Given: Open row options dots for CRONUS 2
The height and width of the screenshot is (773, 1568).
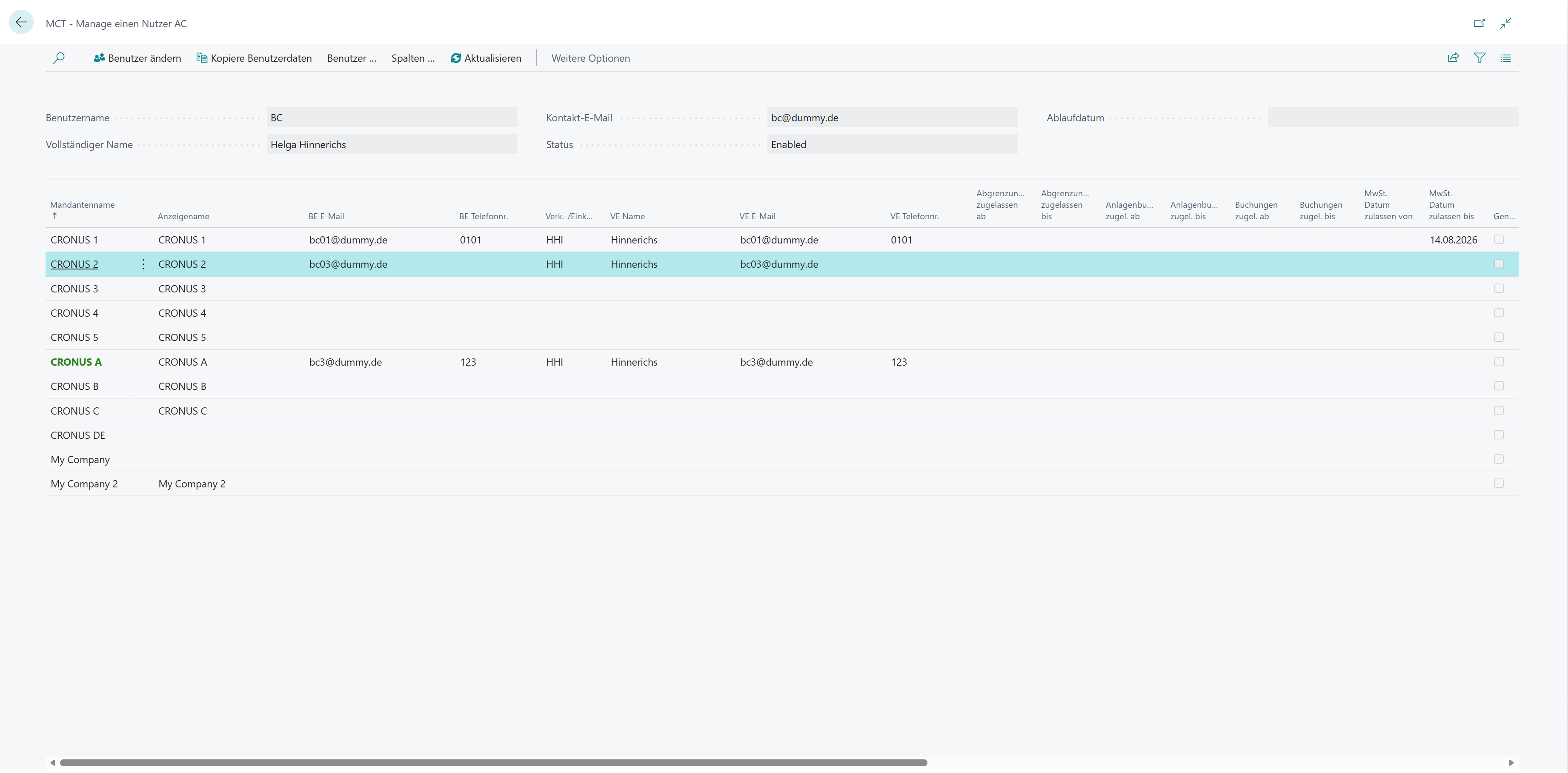Looking at the screenshot, I should click(143, 264).
